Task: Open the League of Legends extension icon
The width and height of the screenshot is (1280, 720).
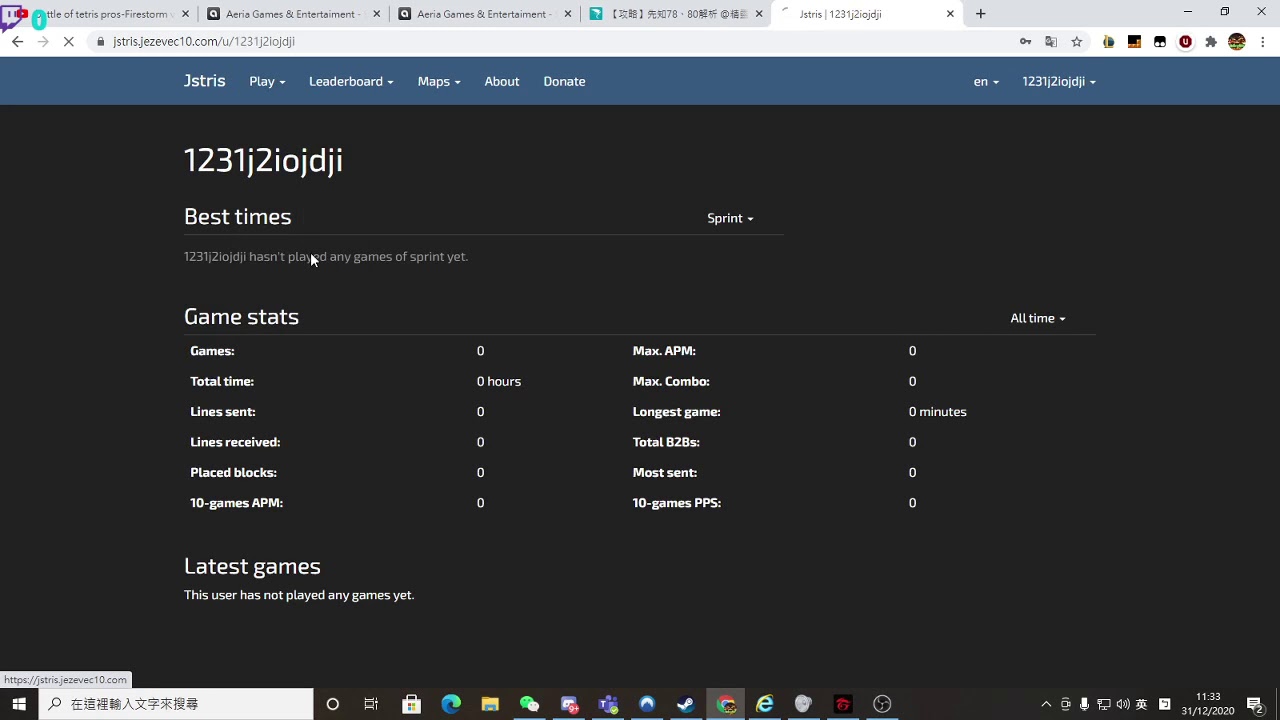Action: point(1108,41)
